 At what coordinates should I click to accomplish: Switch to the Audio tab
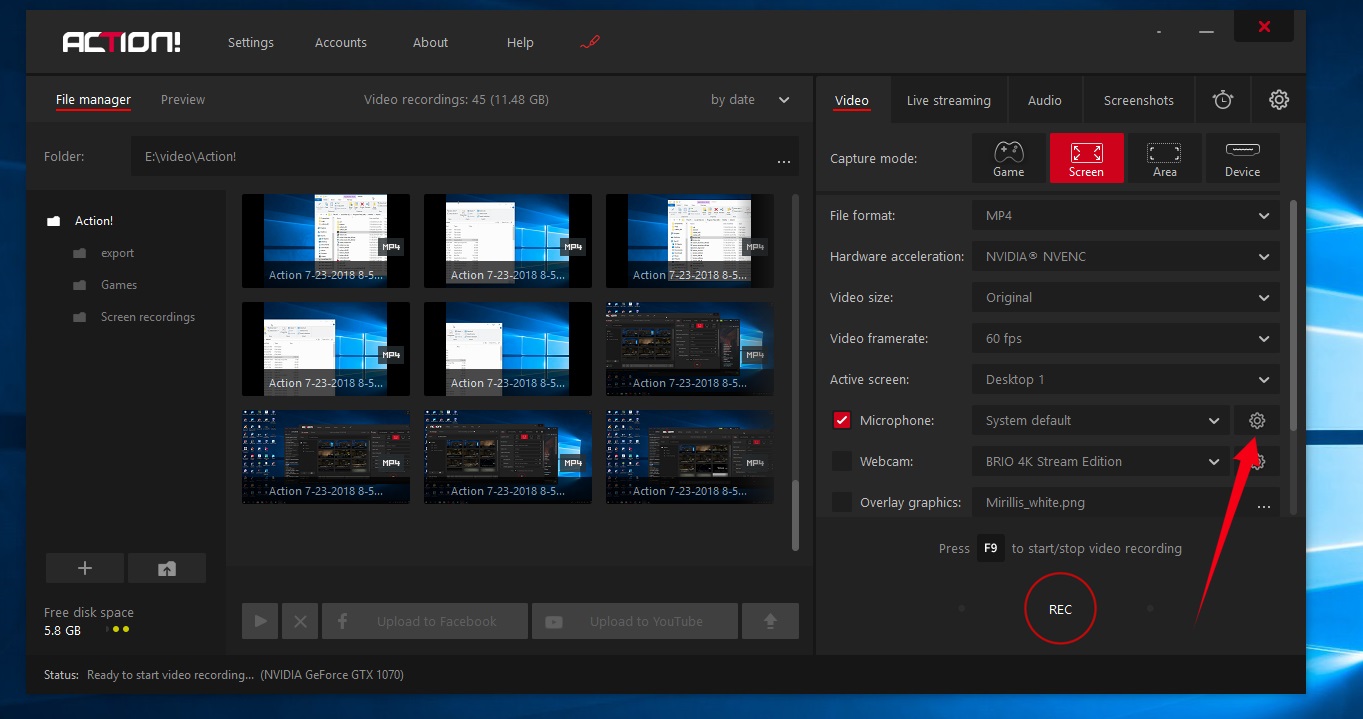click(x=1045, y=100)
